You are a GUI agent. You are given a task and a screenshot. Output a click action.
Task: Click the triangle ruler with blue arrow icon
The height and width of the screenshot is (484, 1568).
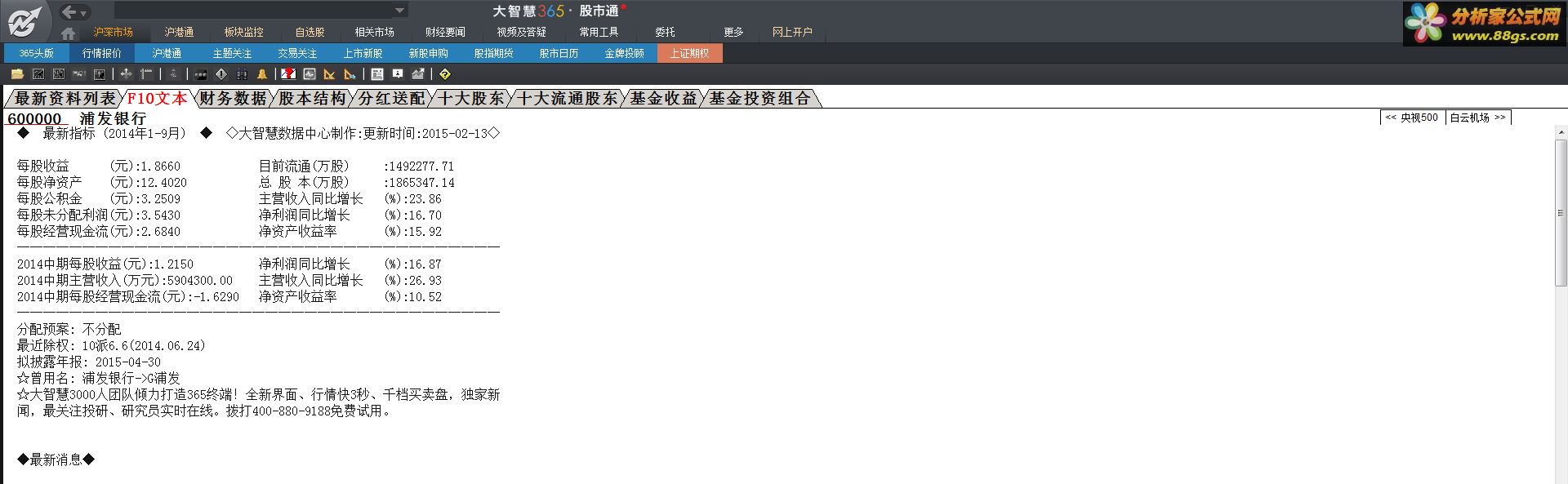coord(350,74)
